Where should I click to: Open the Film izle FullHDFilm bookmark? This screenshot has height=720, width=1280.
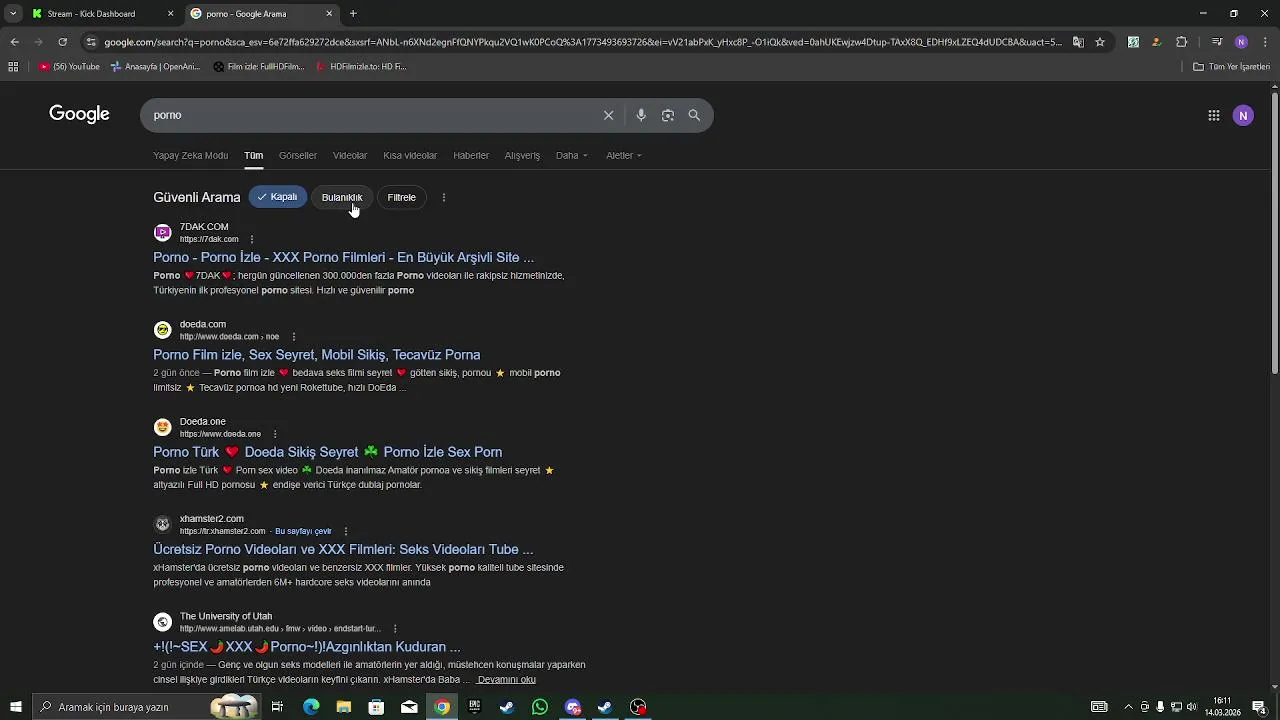point(259,67)
